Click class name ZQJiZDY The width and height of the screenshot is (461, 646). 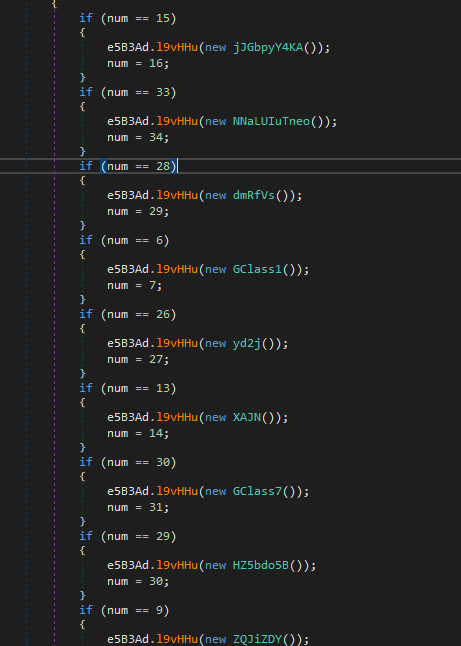click(x=257, y=639)
